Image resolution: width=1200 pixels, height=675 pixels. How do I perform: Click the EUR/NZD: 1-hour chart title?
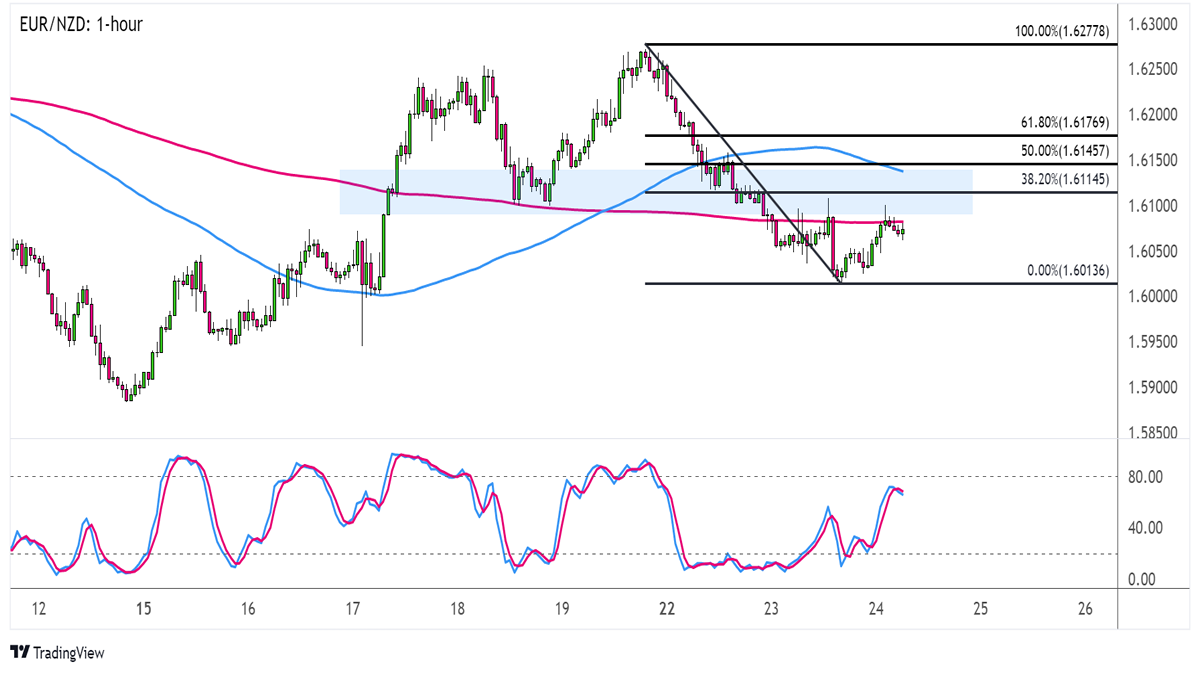tap(80, 24)
